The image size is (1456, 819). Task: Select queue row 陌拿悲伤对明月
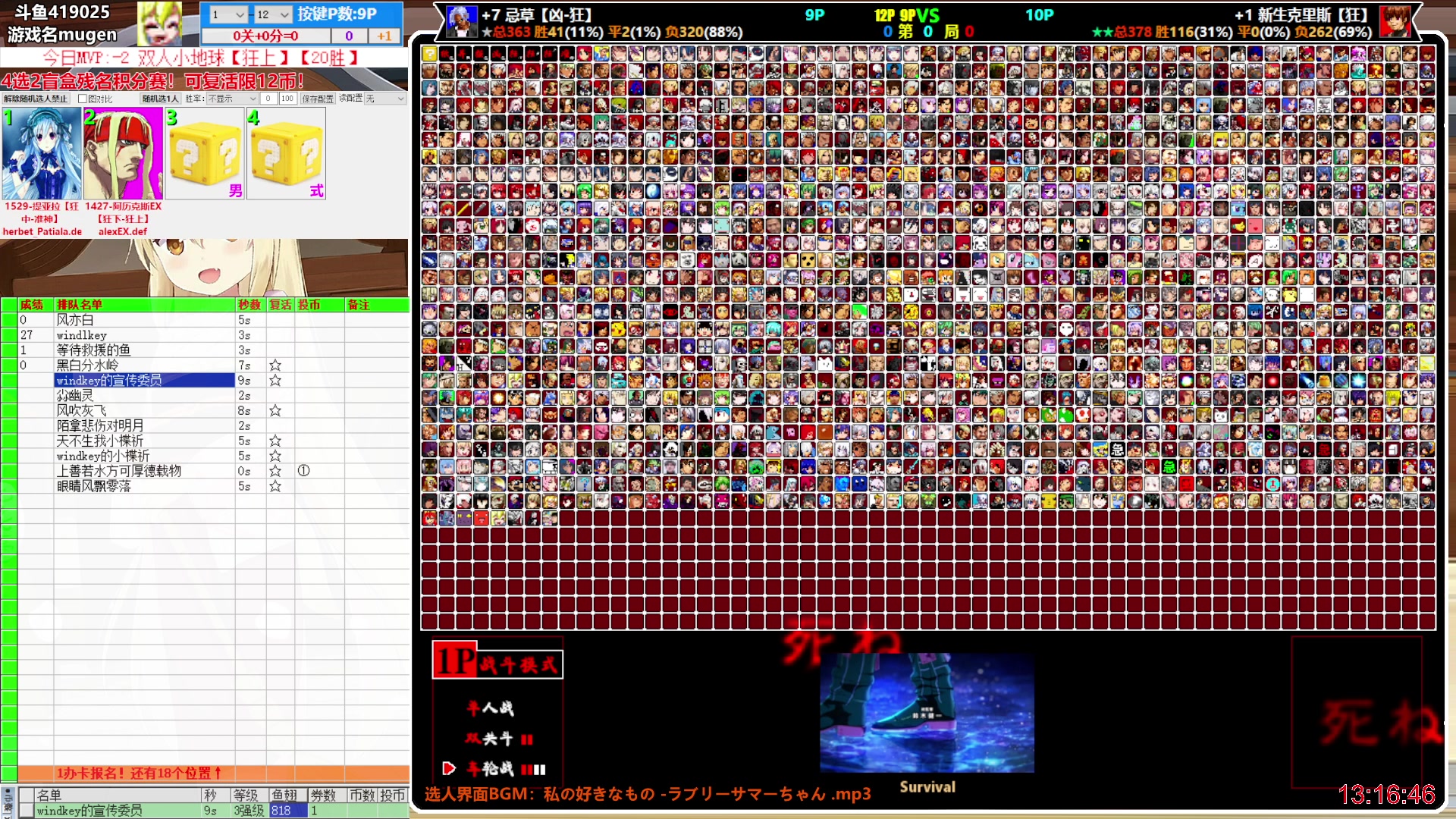[x=144, y=426]
